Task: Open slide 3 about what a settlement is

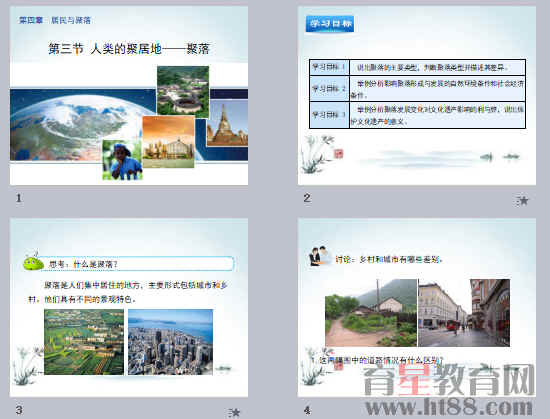Action: coord(129,308)
